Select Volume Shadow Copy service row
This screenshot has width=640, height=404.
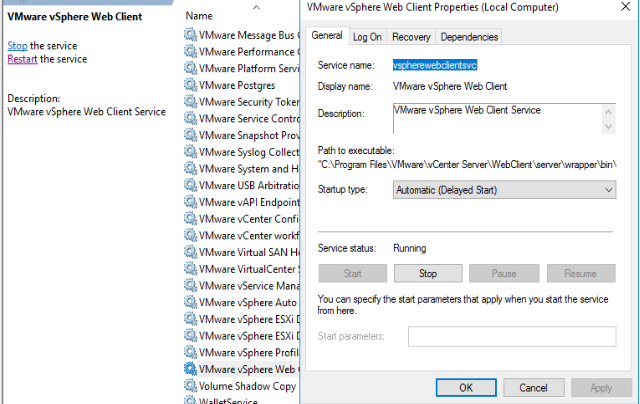tap(247, 386)
